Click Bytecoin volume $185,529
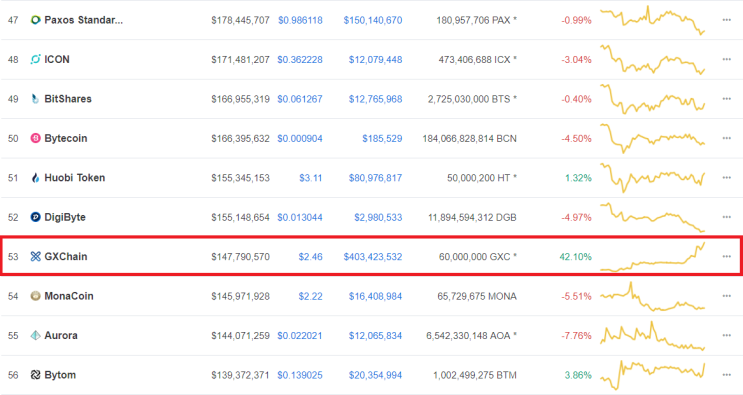 click(382, 138)
